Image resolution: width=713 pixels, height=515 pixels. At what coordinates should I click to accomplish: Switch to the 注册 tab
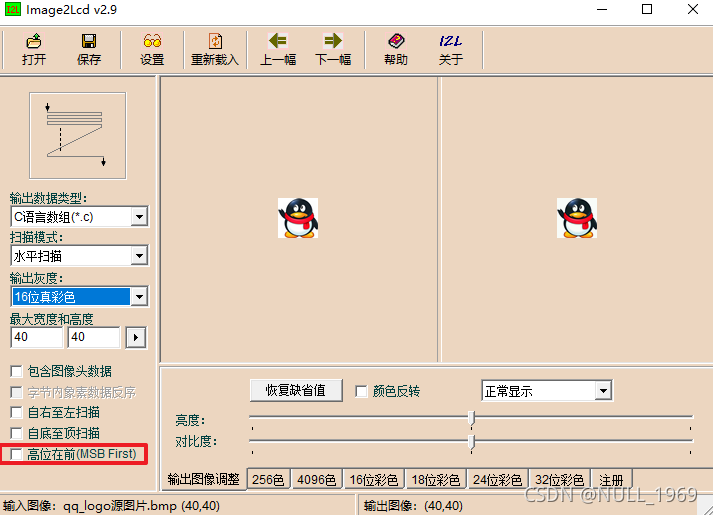[611, 480]
